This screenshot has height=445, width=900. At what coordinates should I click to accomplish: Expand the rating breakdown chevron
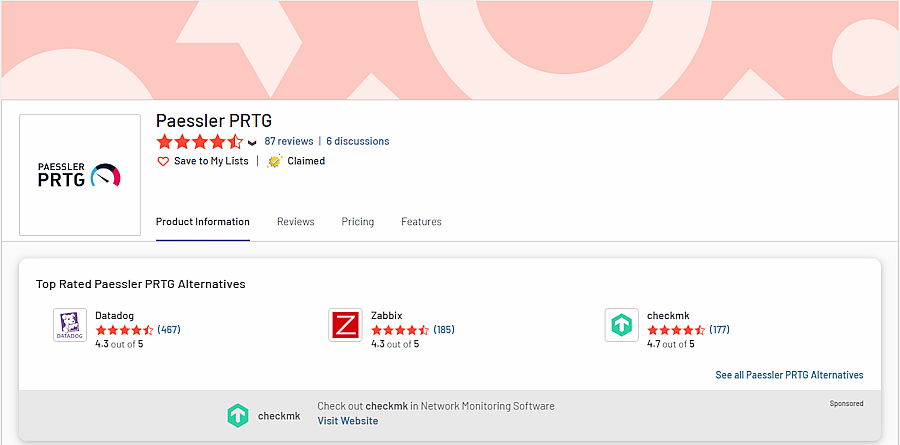(x=252, y=142)
